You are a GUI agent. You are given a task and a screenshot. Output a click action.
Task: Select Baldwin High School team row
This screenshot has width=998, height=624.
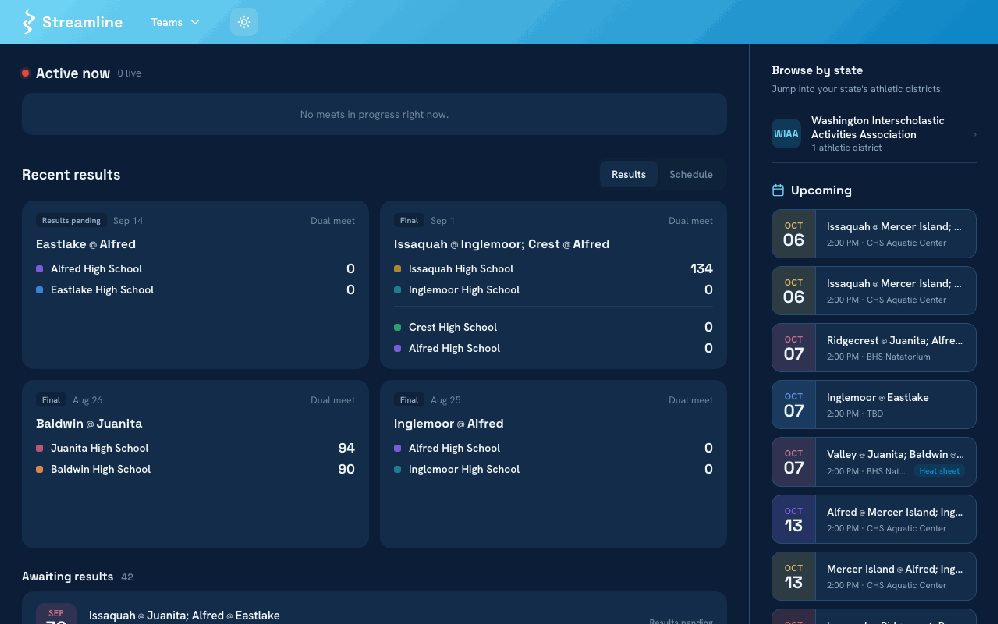pos(195,469)
